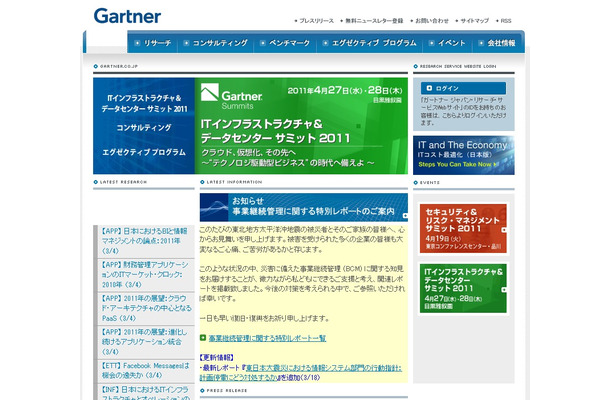Open the green Gartner Summits banner
Screen dimensions: 610x400
point(301,126)
